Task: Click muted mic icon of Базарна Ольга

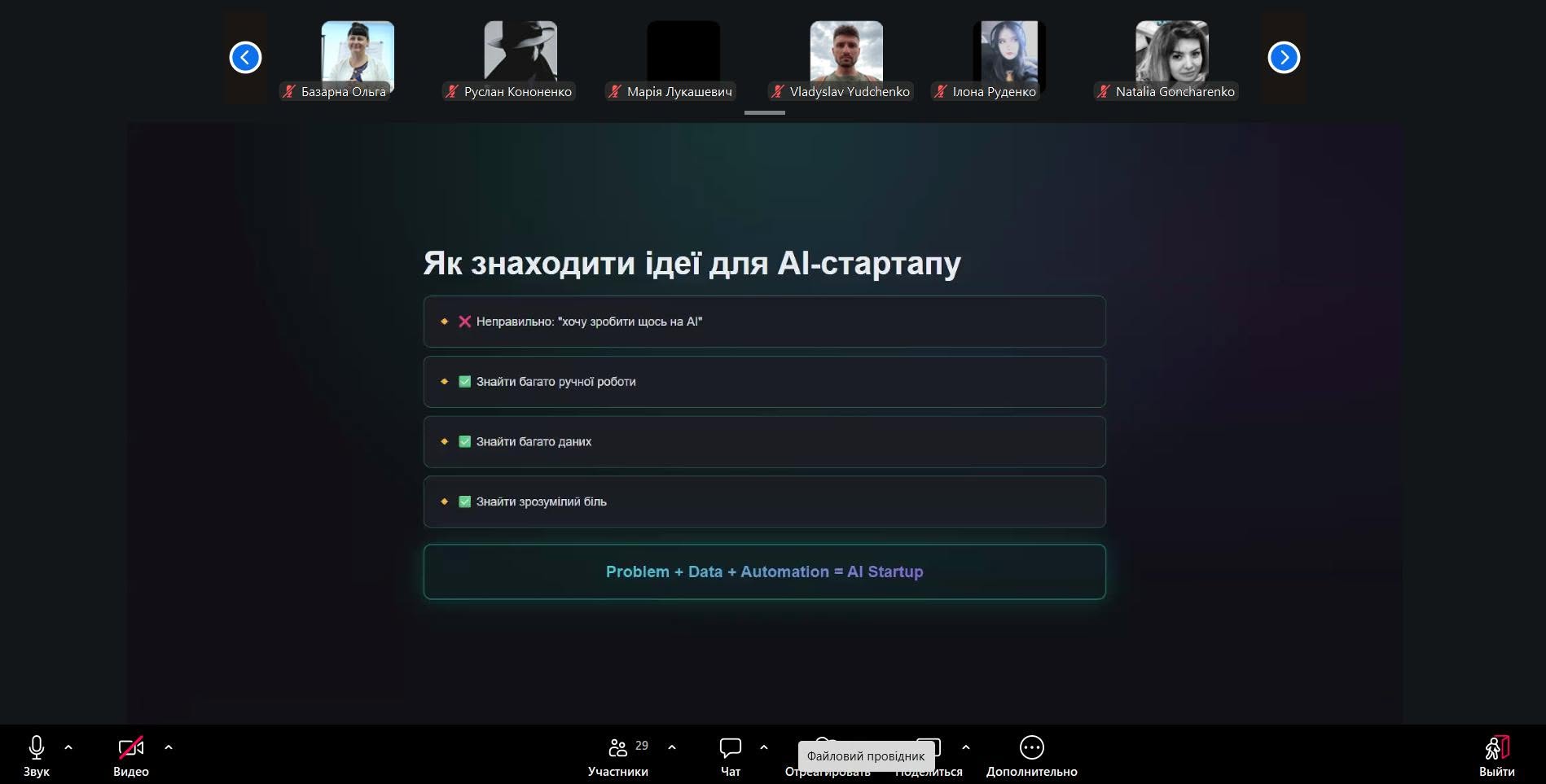Action: (x=289, y=92)
